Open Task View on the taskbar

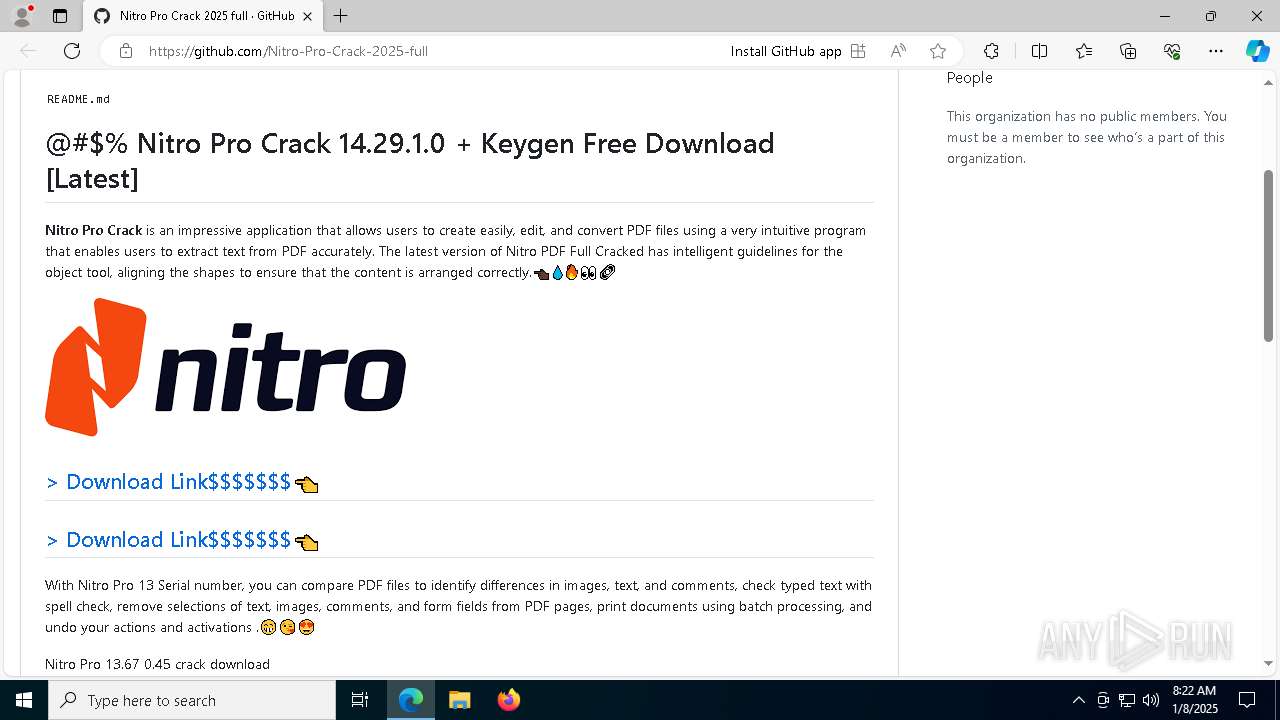(360, 700)
